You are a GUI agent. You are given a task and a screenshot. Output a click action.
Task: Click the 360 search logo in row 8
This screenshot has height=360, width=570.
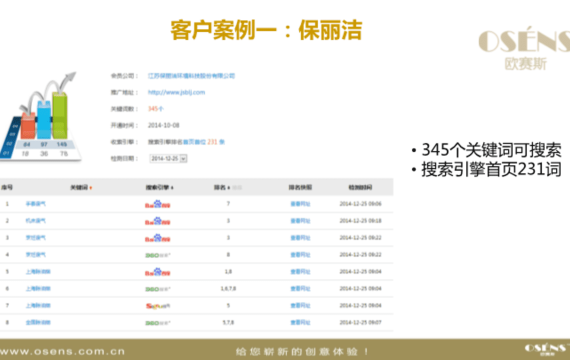[x=158, y=323]
